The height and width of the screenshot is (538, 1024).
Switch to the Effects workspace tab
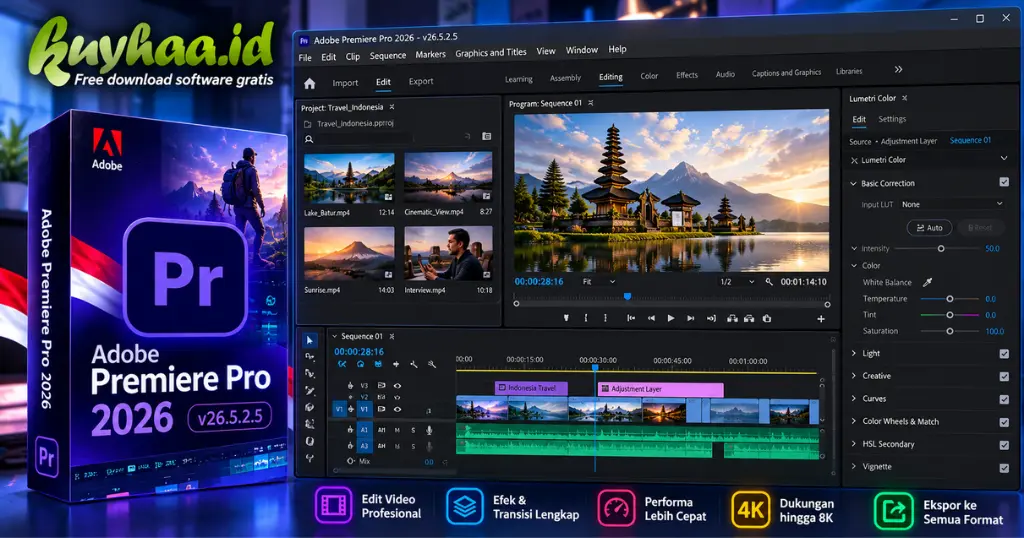coord(686,75)
